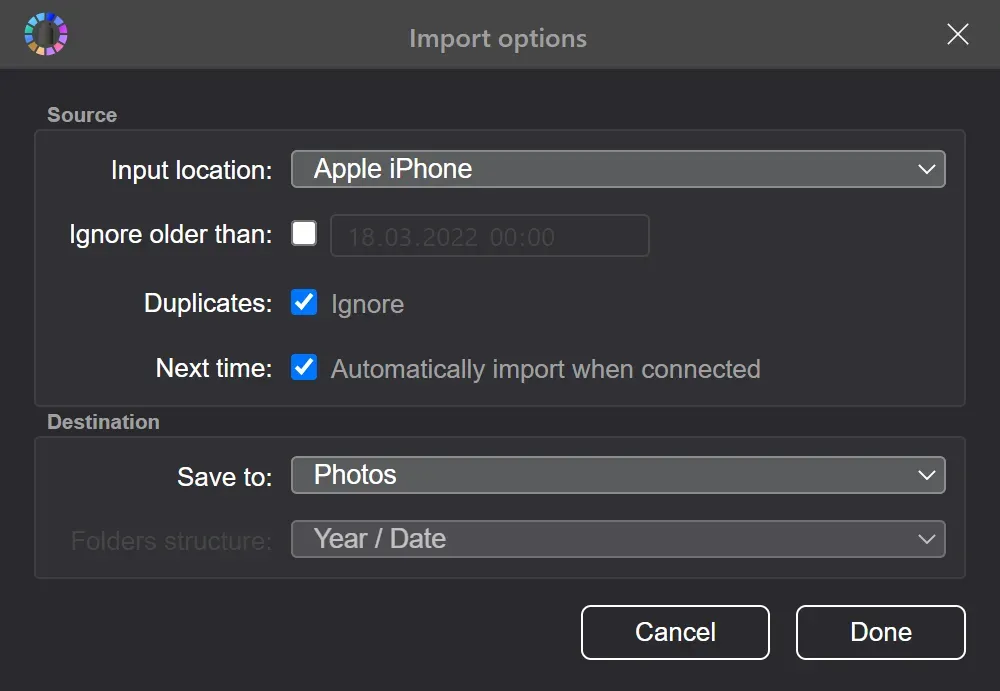Viewport: 1000px width, 691px height.
Task: Close the Import options dialog
Action: [x=957, y=34]
